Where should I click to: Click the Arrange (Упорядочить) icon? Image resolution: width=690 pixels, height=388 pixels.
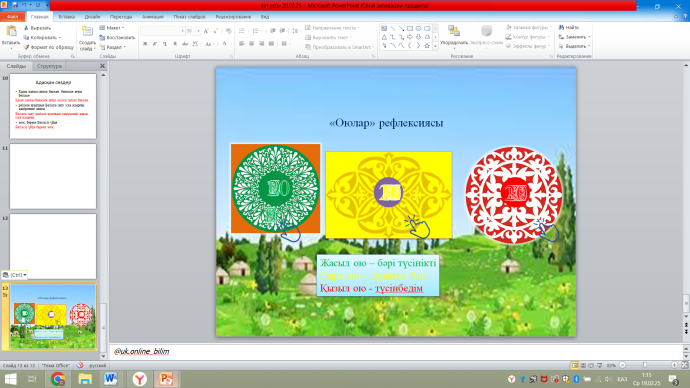[x=454, y=31]
